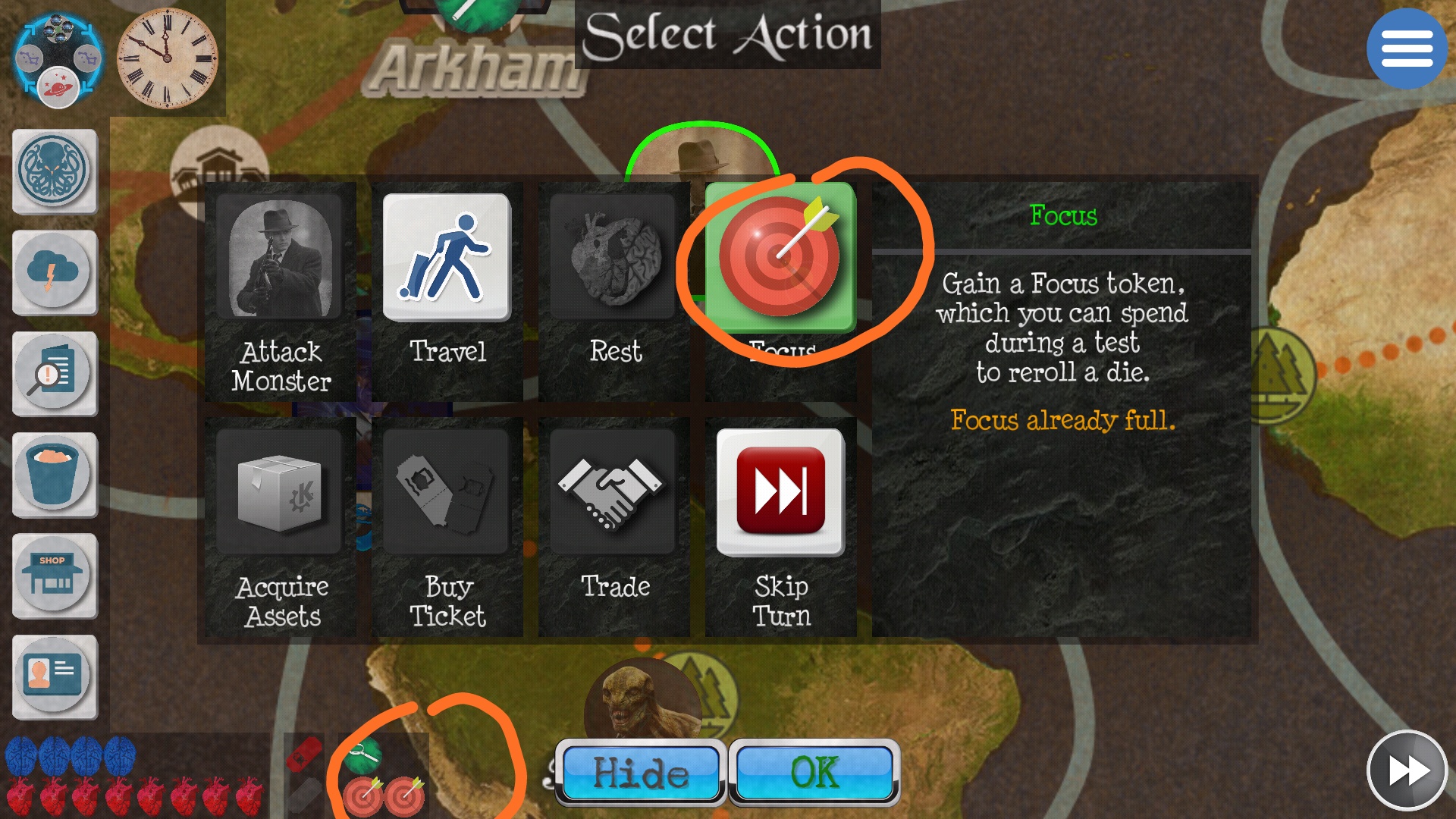Open the hamburger menu
Viewport: 1456px width, 819px height.
(1407, 49)
